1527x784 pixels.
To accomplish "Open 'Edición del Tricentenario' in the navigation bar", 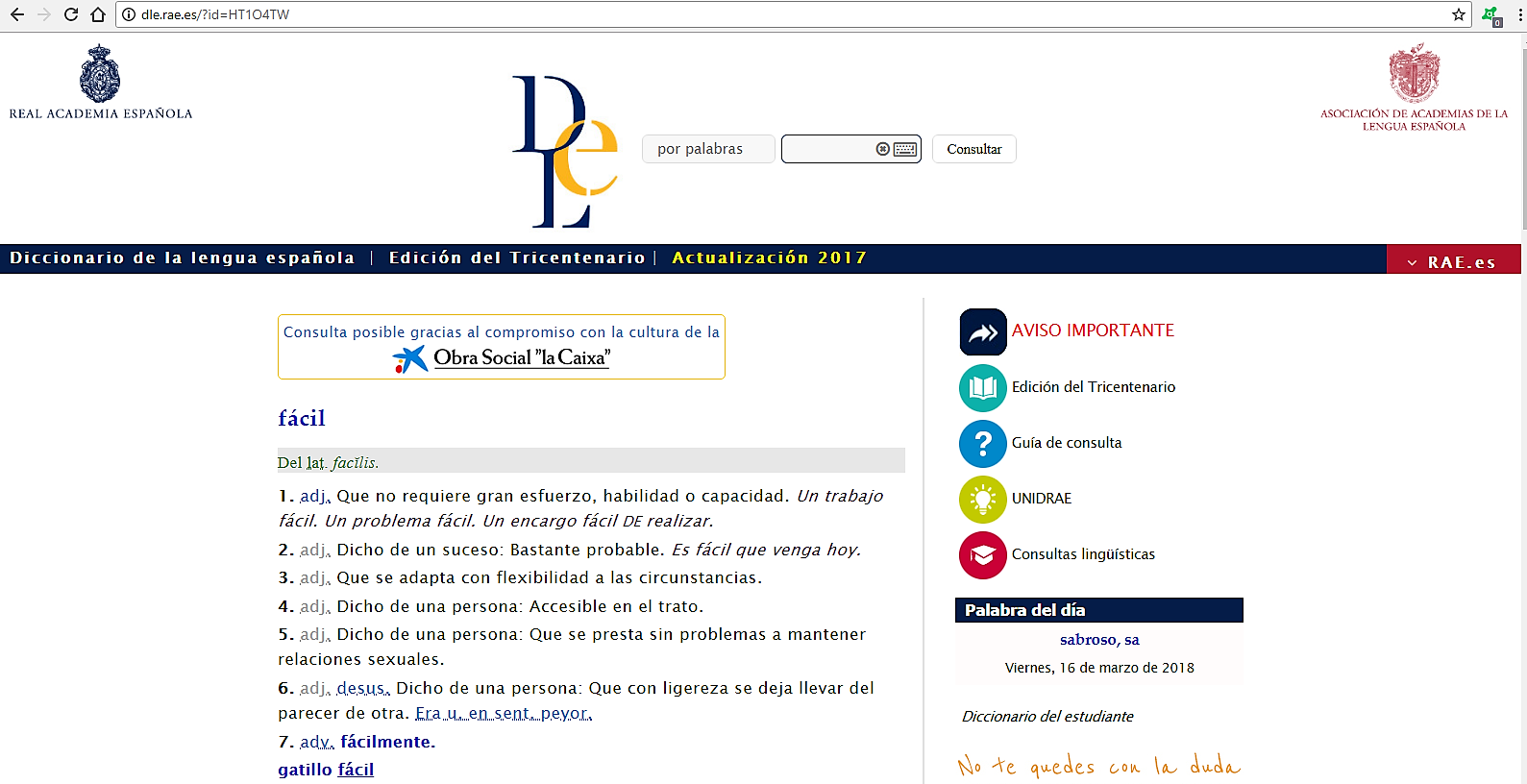I will click(x=517, y=257).
